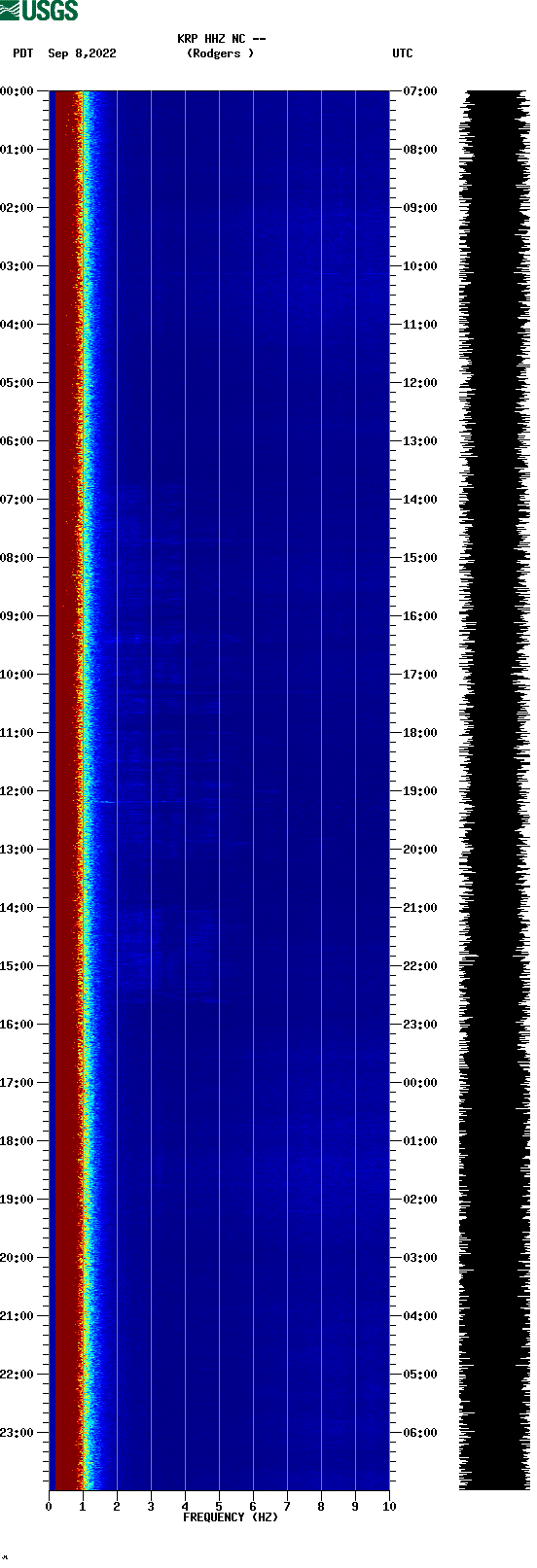Click the PDT time label '06:00'
The height and width of the screenshot is (1568, 537).
click(18, 441)
